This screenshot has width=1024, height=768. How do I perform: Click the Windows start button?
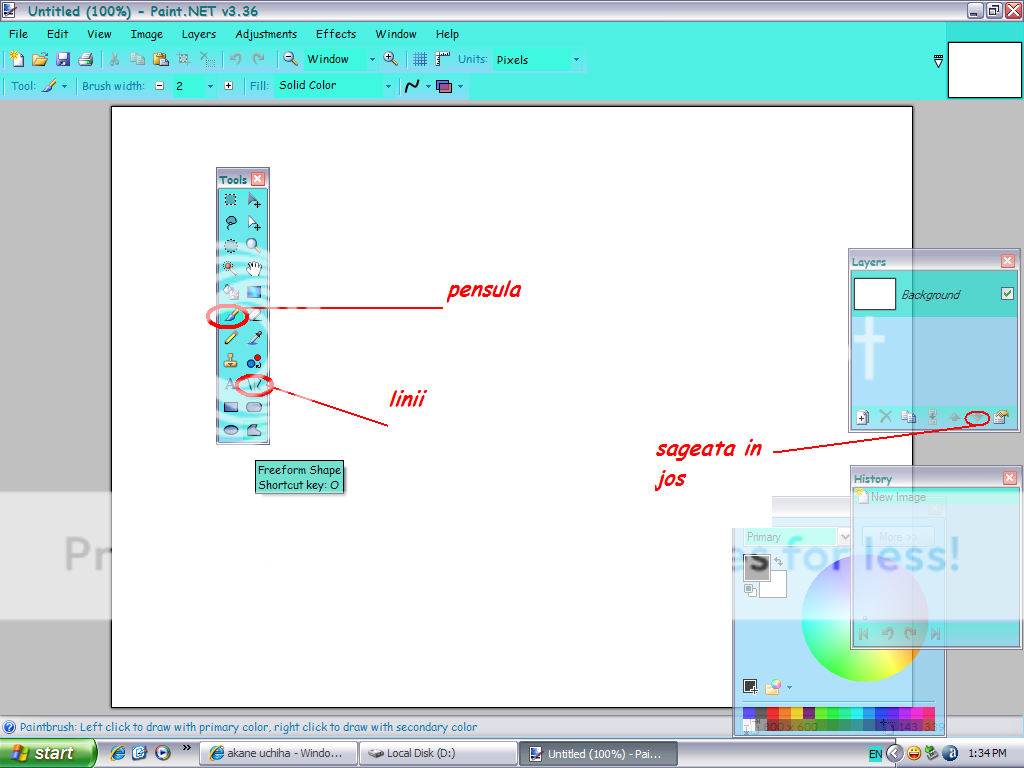[x=48, y=753]
